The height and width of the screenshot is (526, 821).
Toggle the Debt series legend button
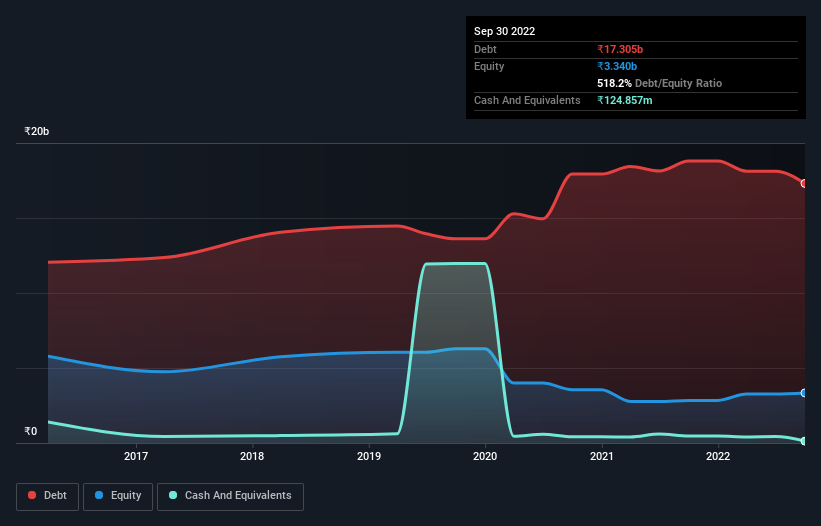(48, 496)
